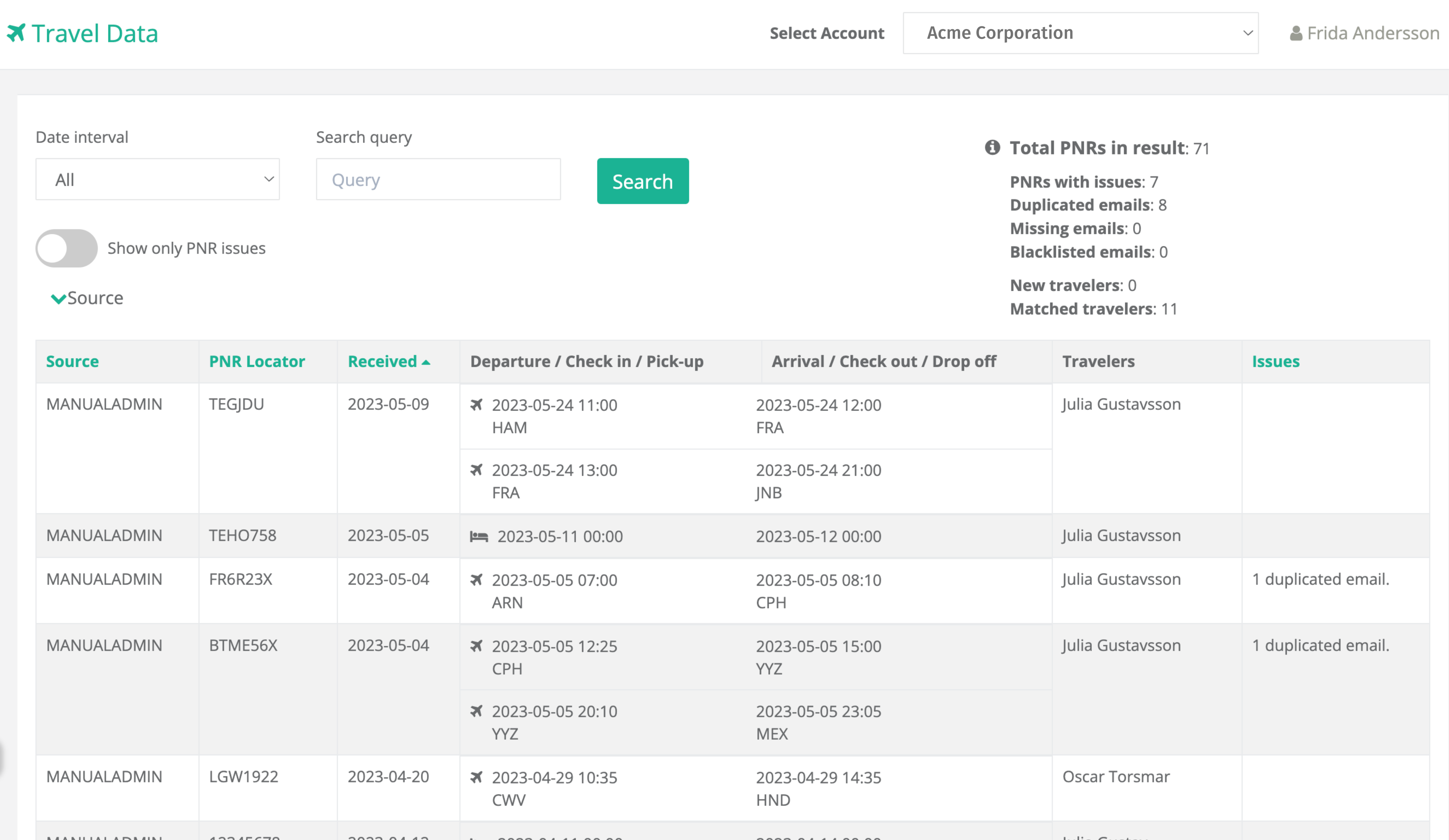Screen dimensions: 1449x840
Task: Click the flight icon for the CWV departure
Action: pyautogui.click(x=477, y=777)
